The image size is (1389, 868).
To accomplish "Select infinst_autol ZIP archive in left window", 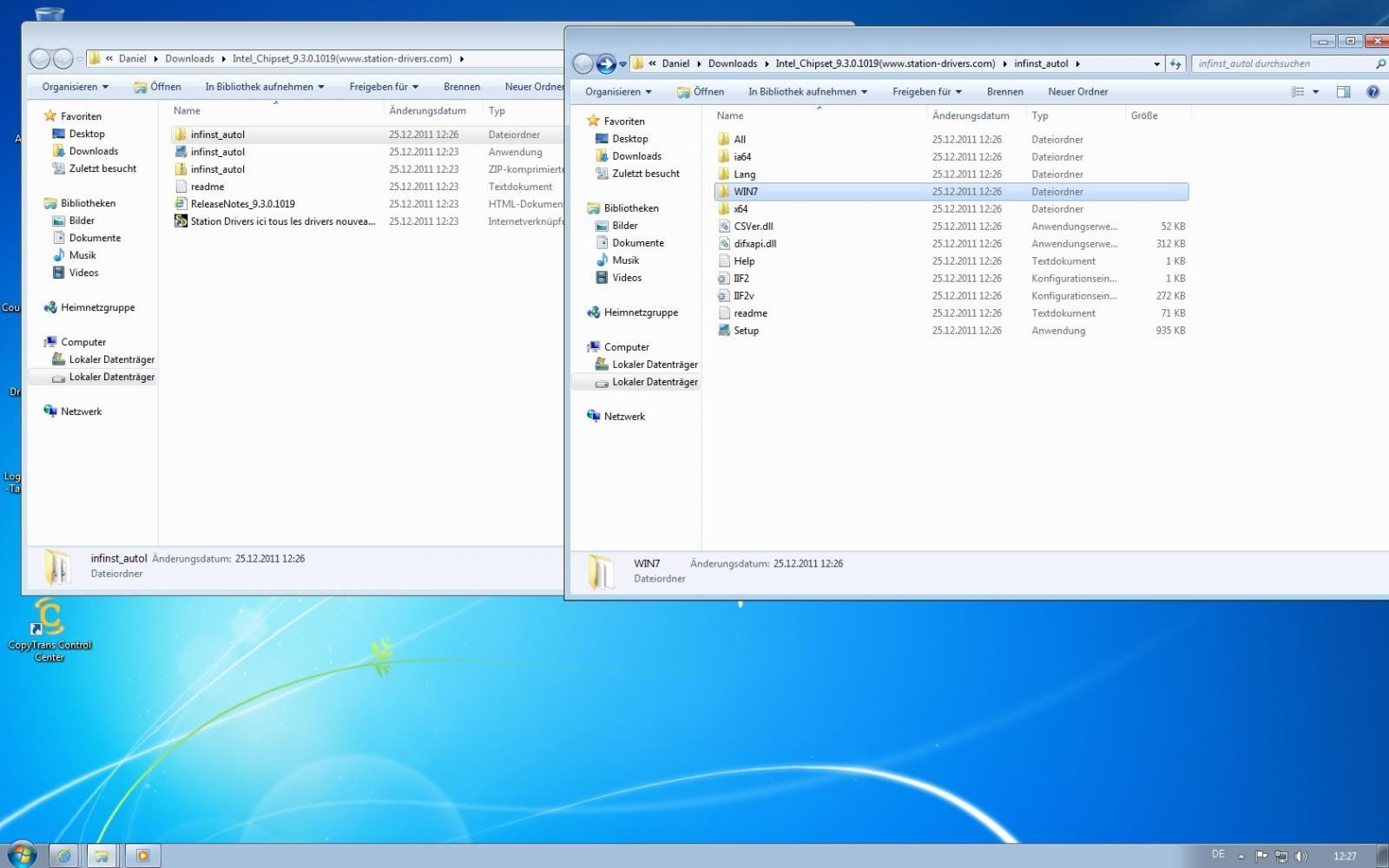I will point(217,169).
